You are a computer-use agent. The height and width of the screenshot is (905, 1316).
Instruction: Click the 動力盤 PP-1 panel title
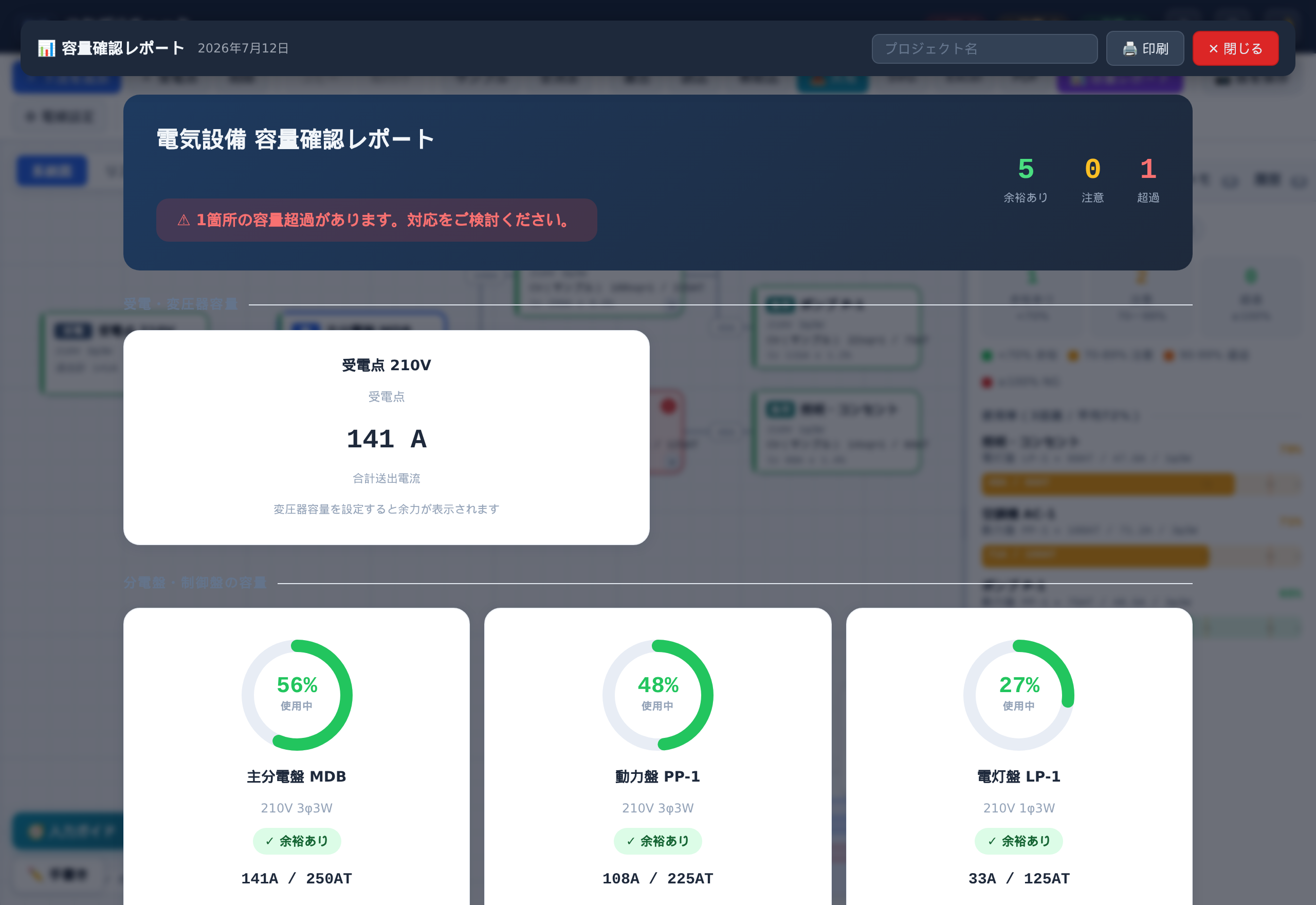[657, 776]
